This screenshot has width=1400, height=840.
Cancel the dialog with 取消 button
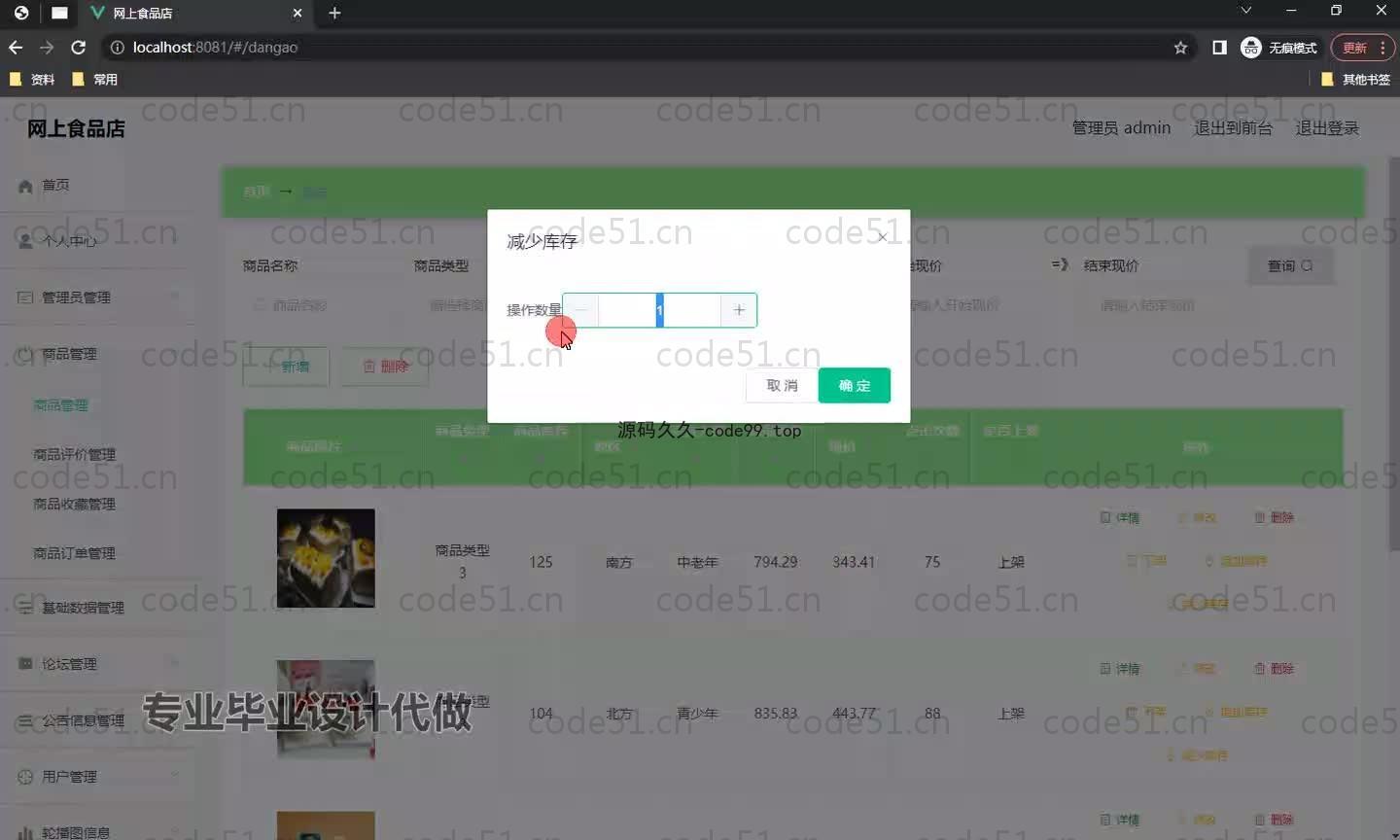click(x=782, y=386)
